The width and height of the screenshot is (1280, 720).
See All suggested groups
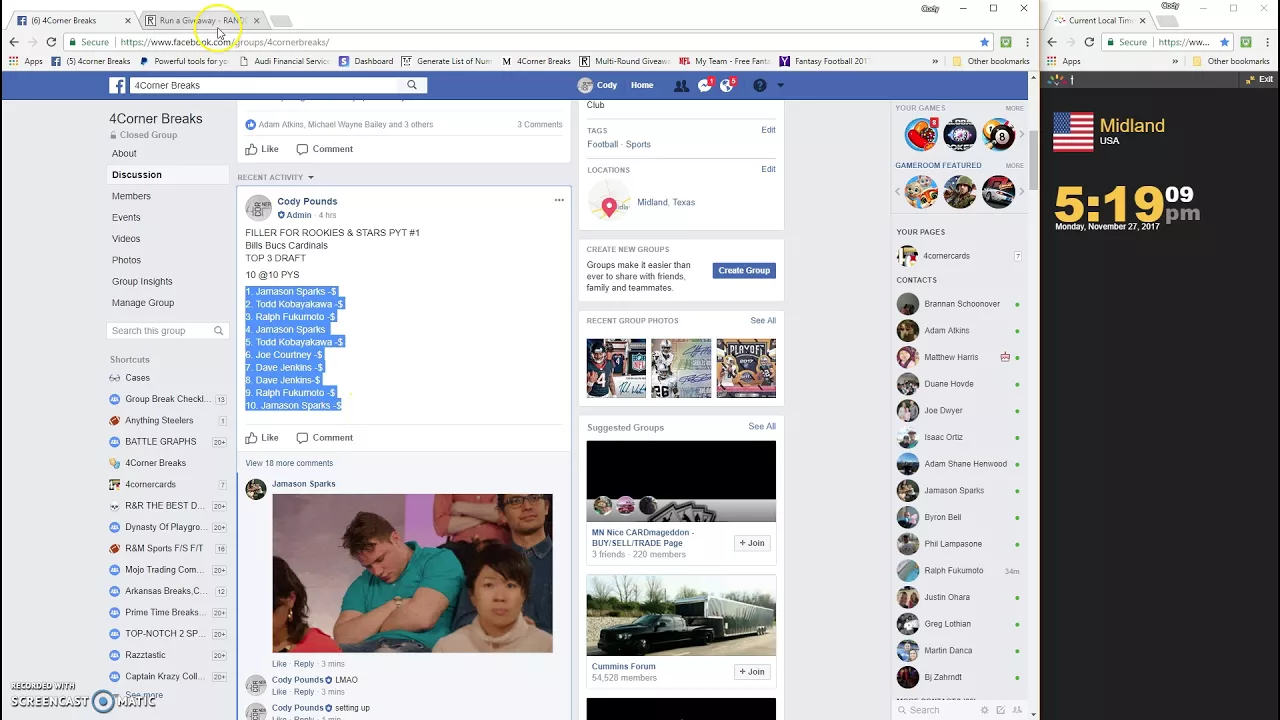pos(762,426)
